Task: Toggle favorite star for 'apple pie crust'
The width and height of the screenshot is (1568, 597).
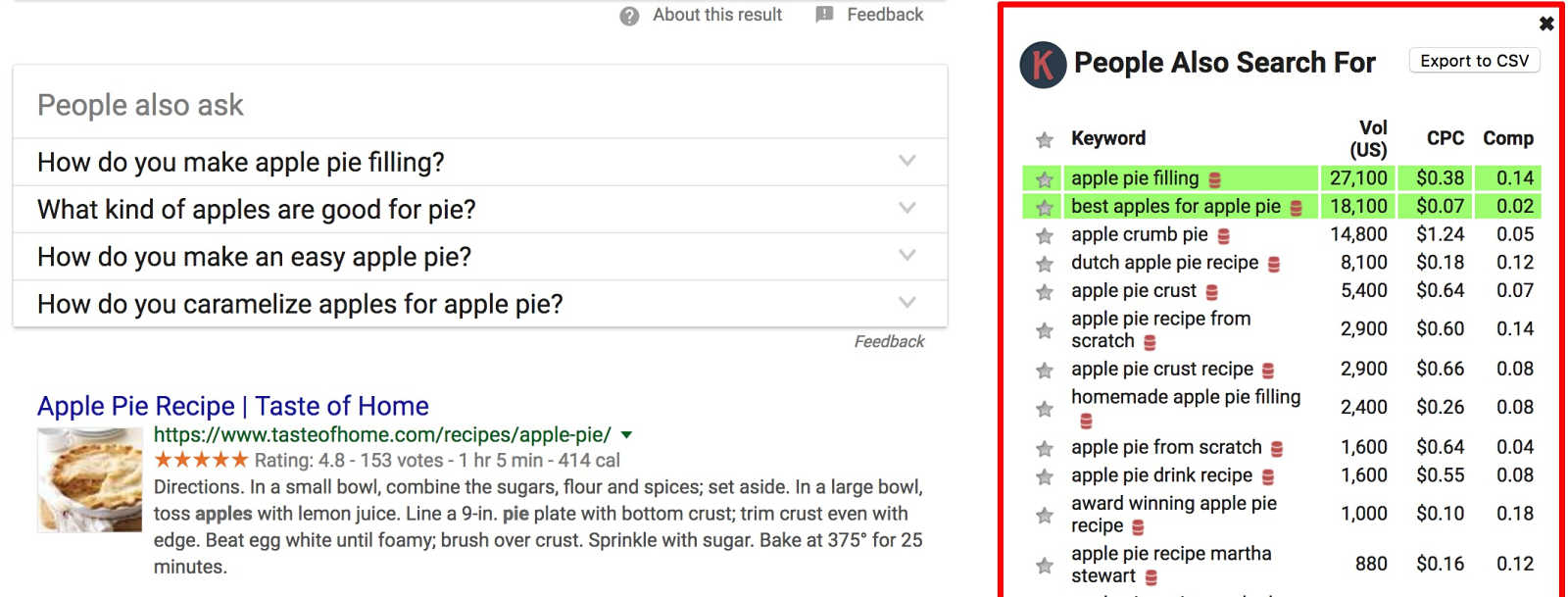Action: 1045,292
